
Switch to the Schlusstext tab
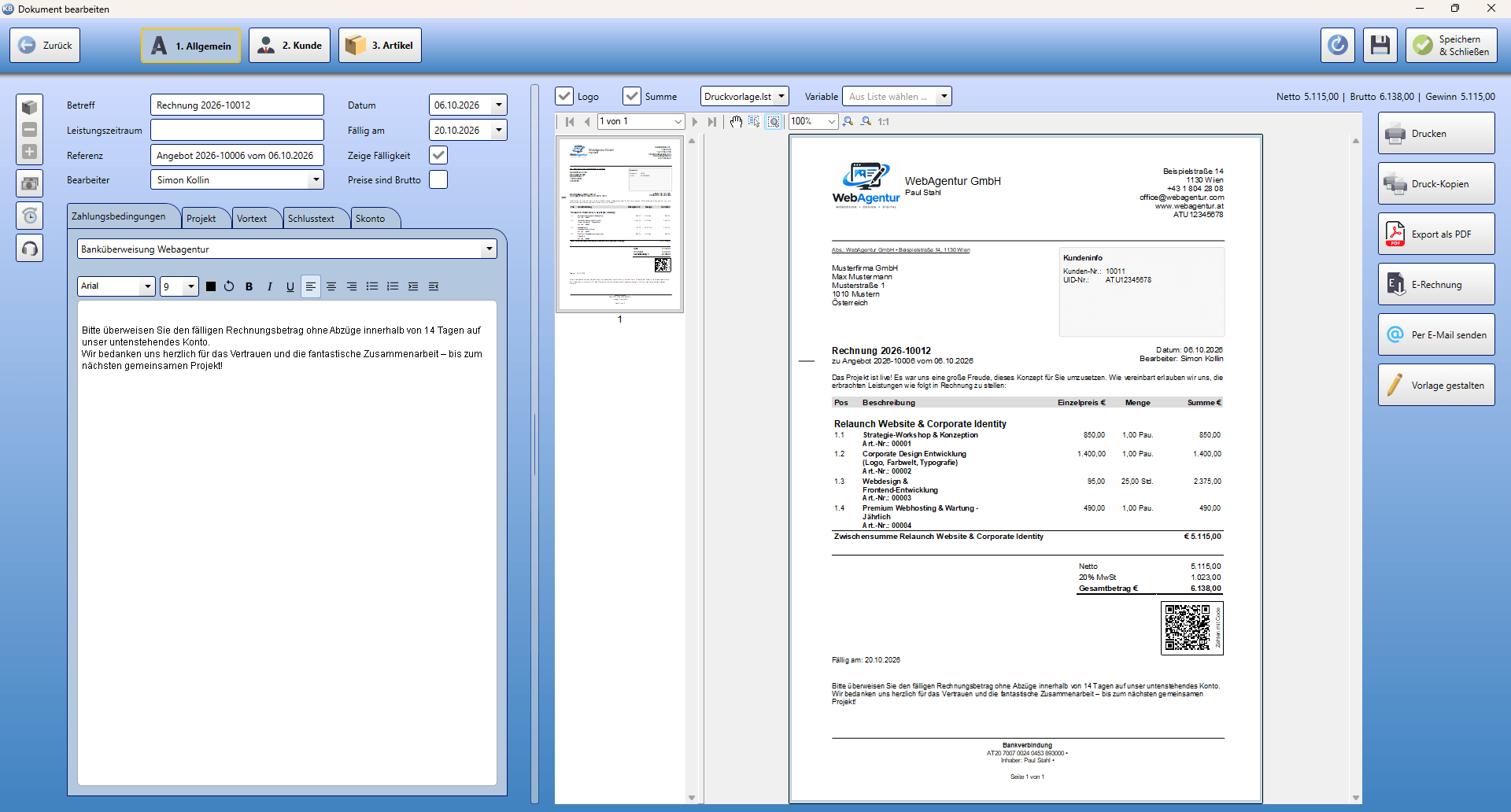click(x=311, y=219)
